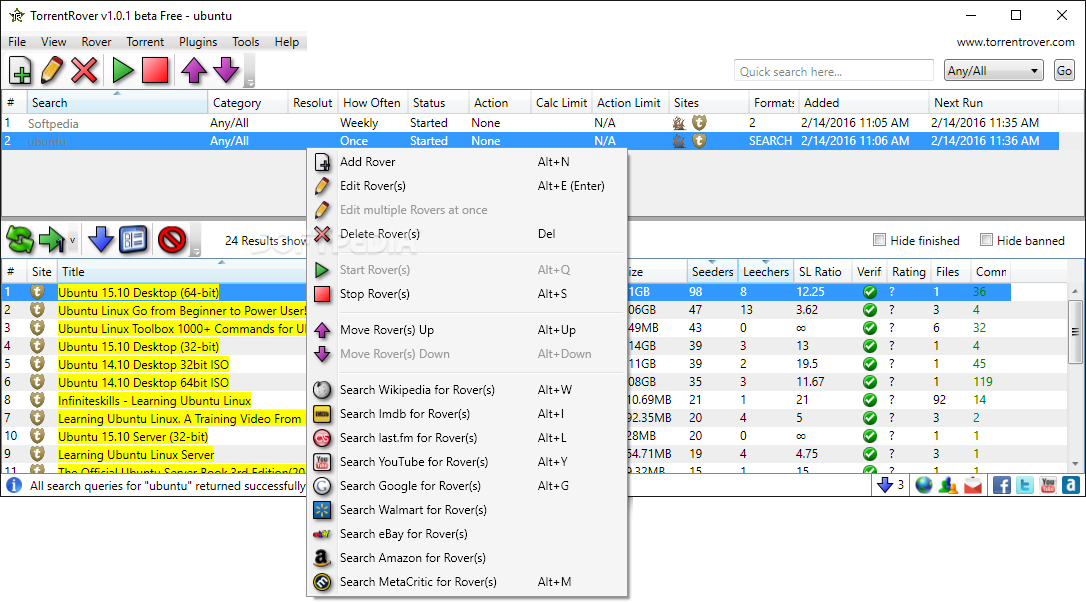
Task: Choose Delete Rover(s) in context menu
Action: [x=466, y=233]
